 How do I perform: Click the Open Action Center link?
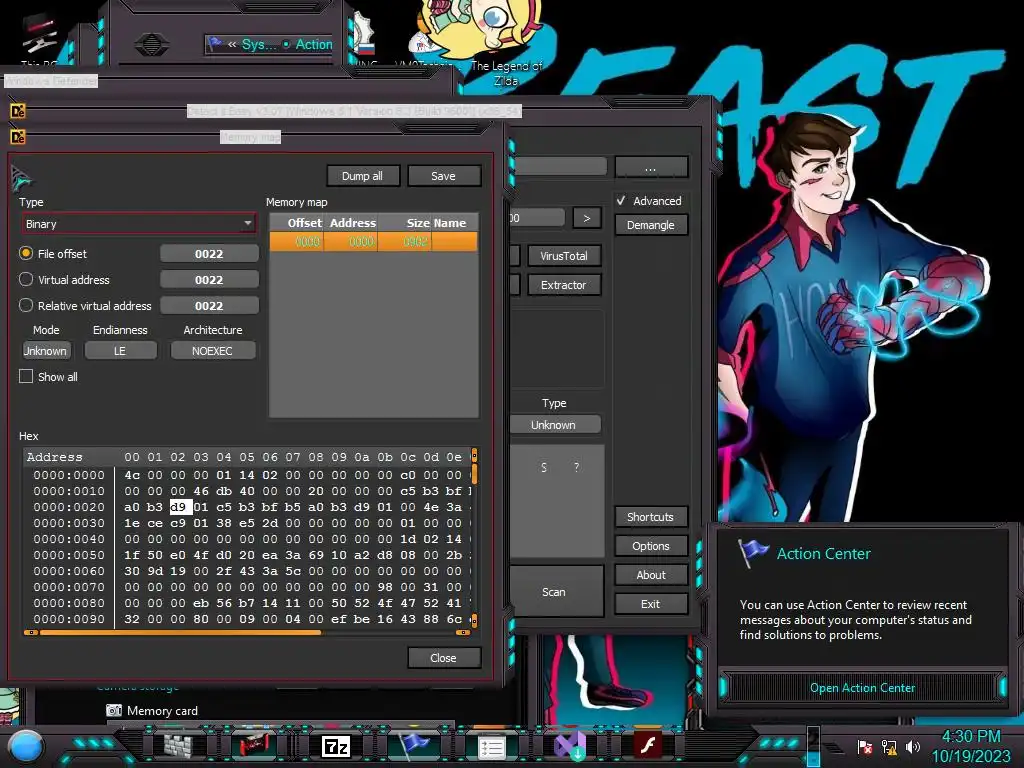coord(862,688)
